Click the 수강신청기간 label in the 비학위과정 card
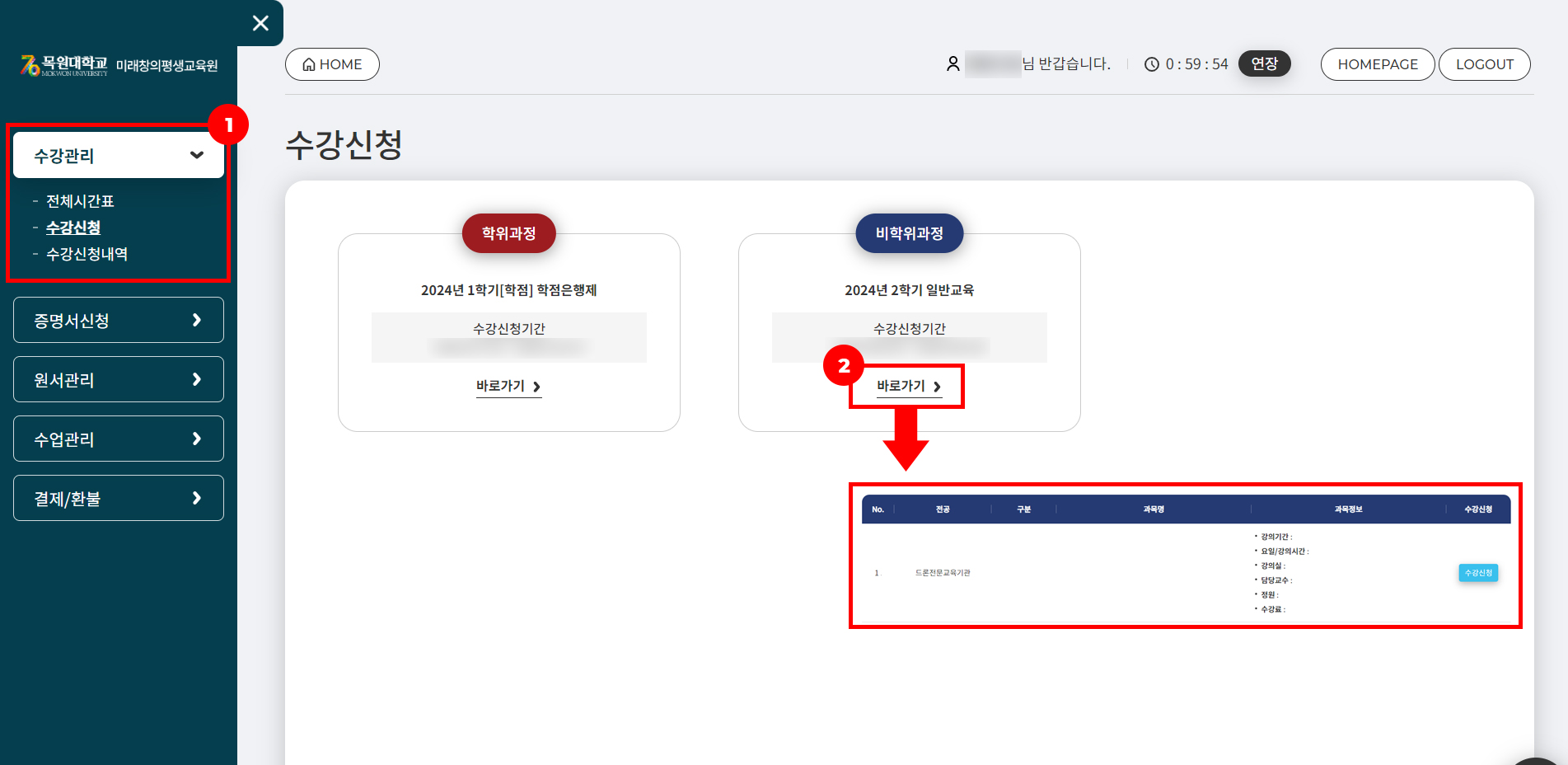This screenshot has height=765, width=1568. point(909,328)
